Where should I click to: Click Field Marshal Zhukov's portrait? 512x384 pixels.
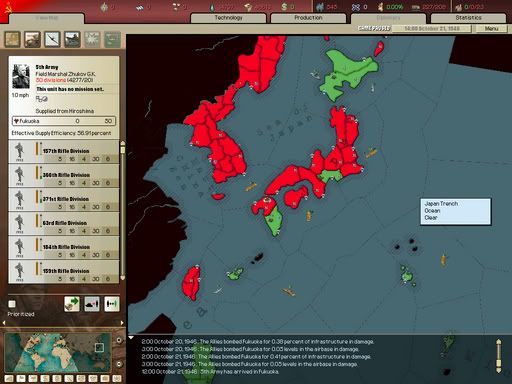[21, 76]
